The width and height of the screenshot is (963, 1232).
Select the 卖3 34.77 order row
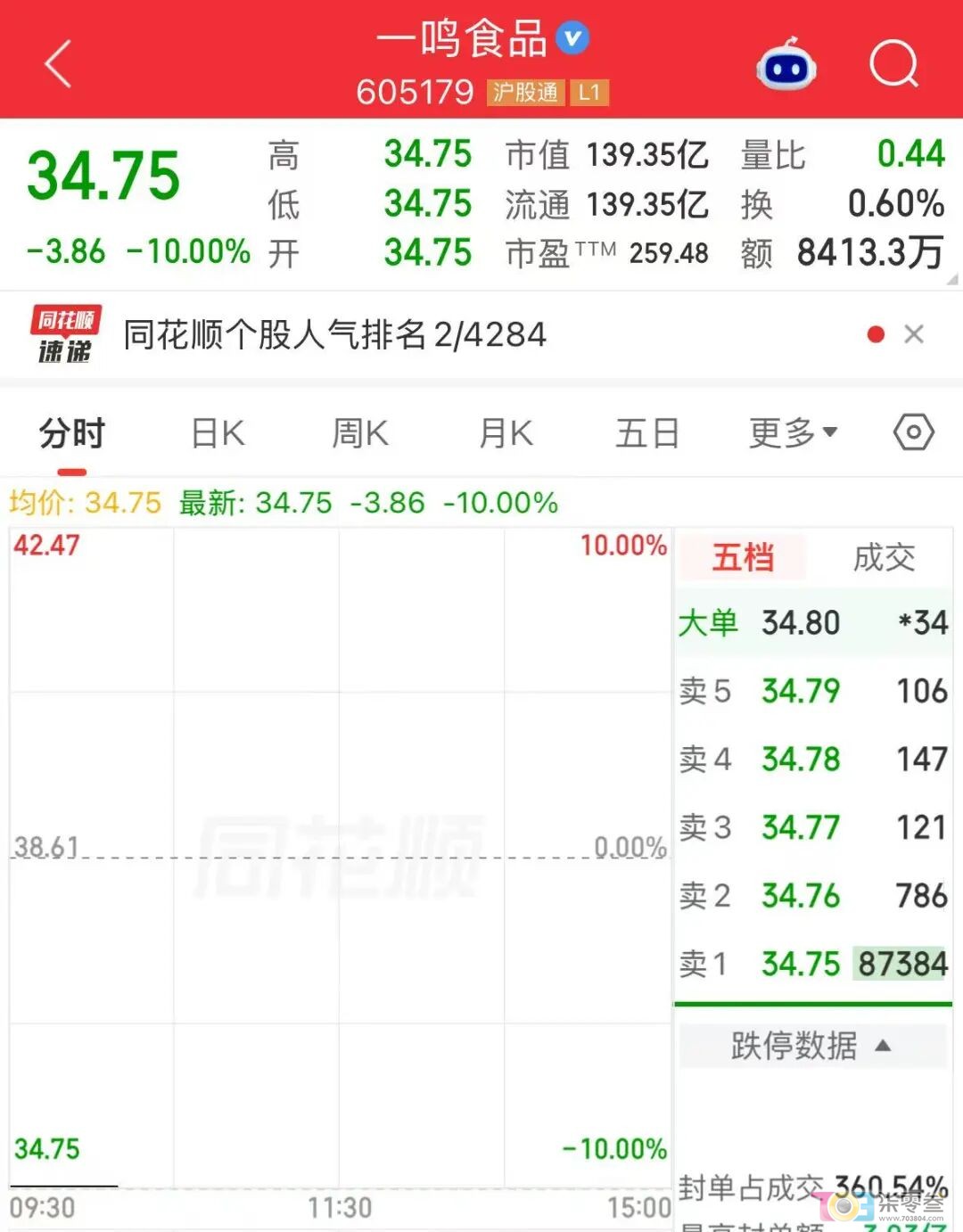812,827
